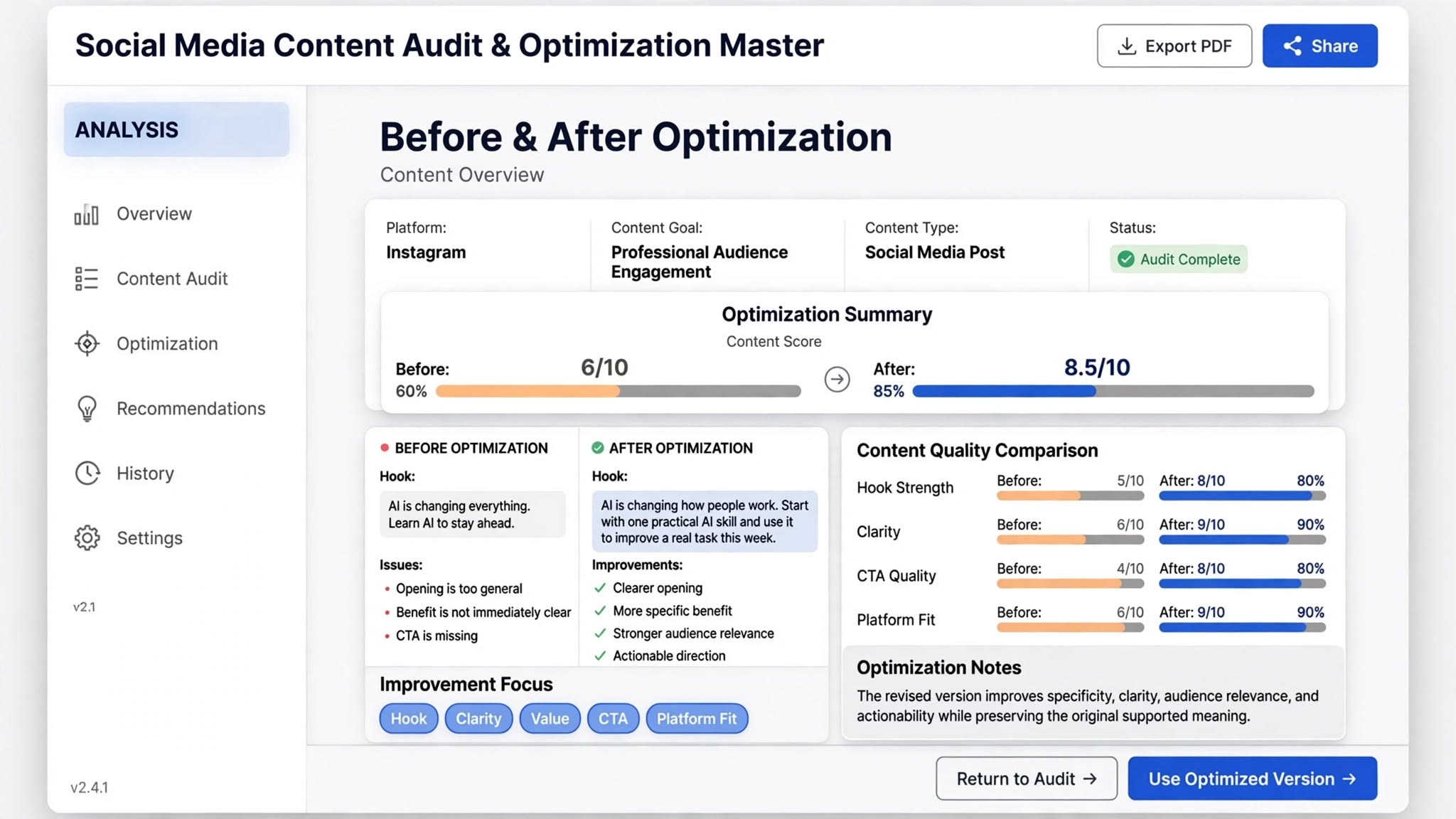Click the 'CTA is missing' issue
Screen dimensions: 1456x819
tap(437, 636)
